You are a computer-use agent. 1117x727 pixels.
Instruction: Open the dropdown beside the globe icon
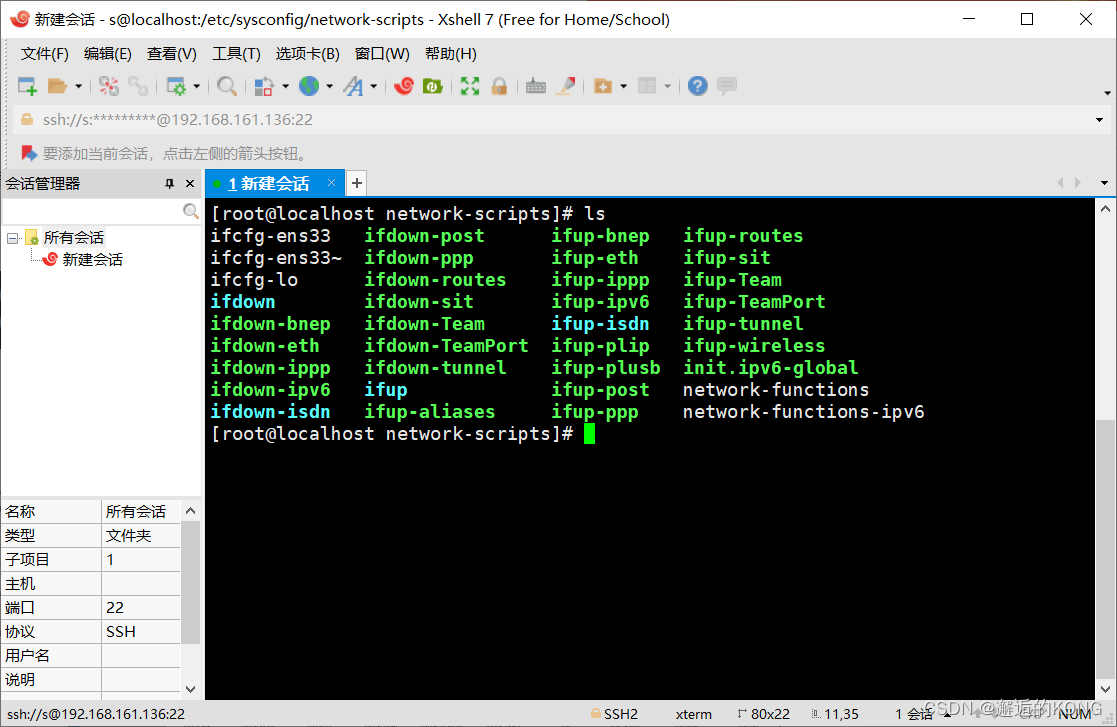(329, 86)
